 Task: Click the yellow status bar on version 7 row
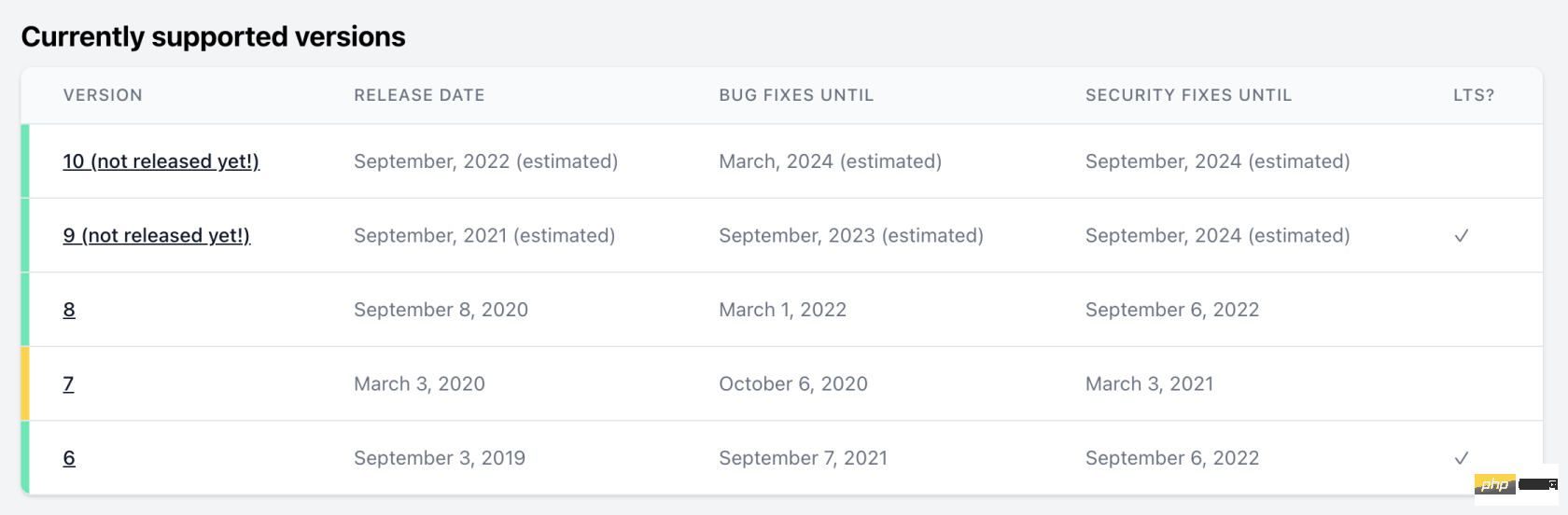[25, 383]
